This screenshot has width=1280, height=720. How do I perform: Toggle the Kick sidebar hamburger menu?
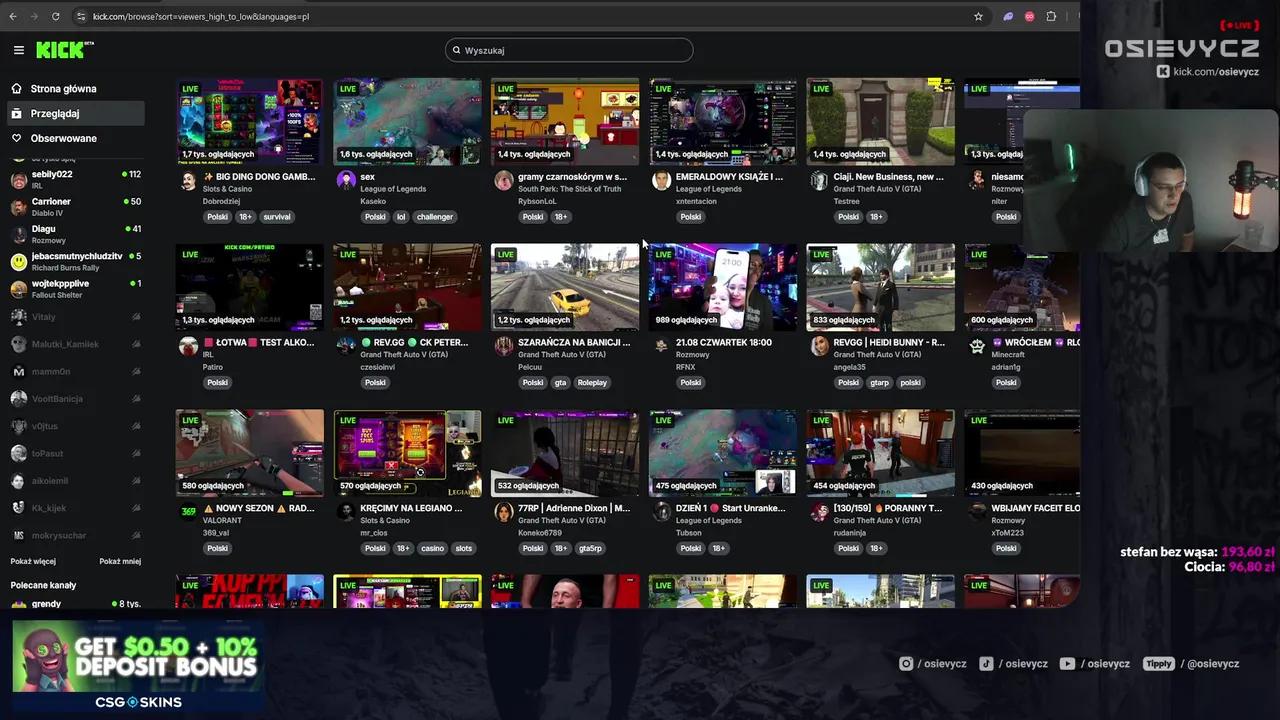point(18,50)
